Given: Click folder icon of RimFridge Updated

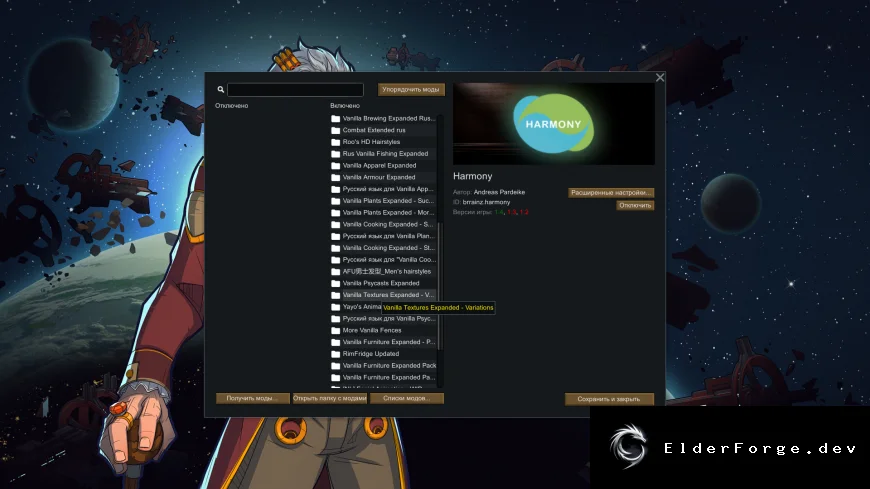Looking at the screenshot, I should 336,354.
